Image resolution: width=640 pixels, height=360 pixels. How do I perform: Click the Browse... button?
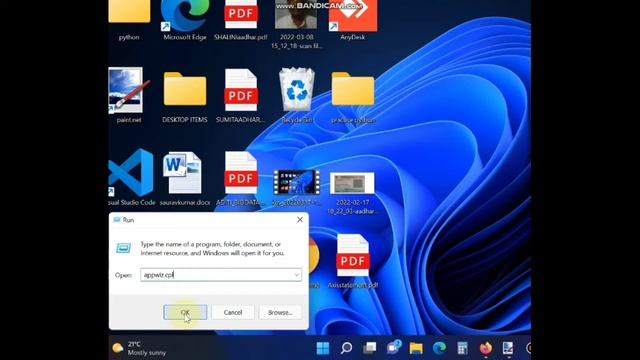pyautogui.click(x=280, y=312)
